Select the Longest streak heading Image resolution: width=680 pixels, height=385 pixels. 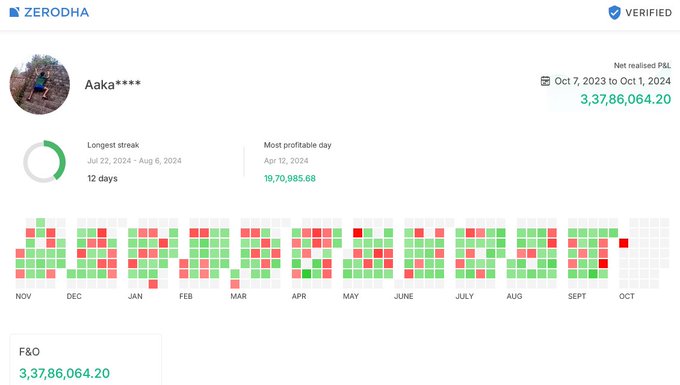point(113,145)
